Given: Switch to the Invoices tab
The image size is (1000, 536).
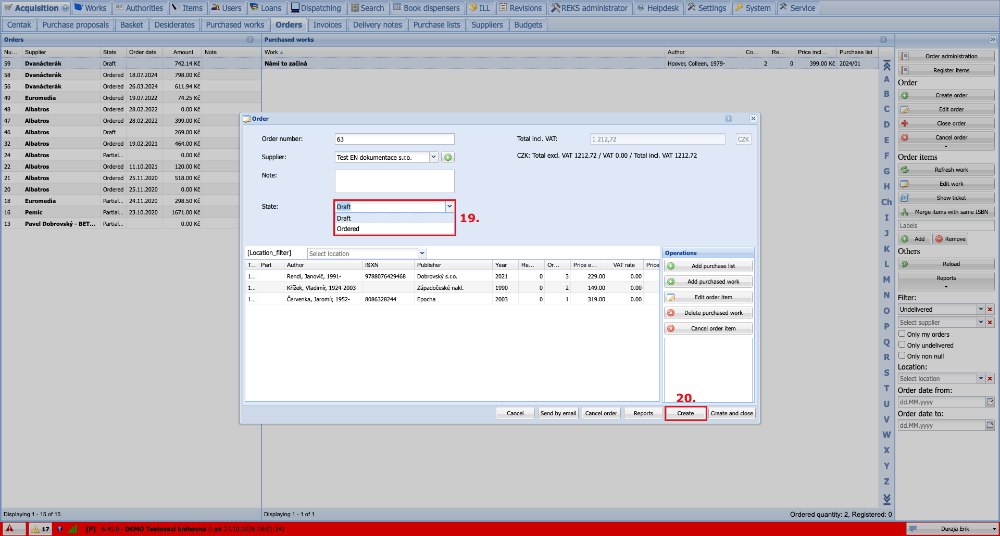Looking at the screenshot, I should (328, 25).
